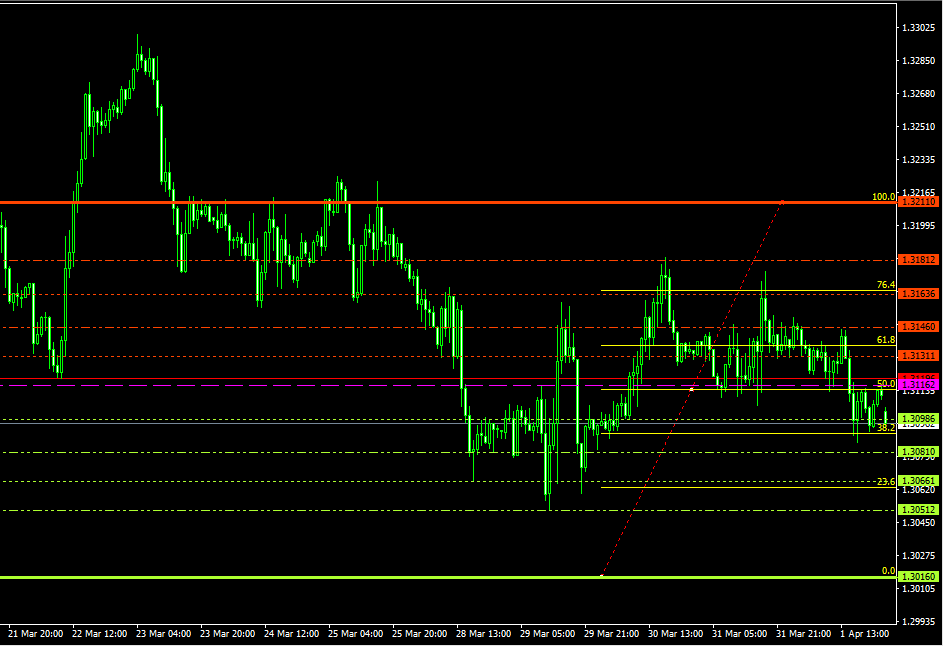The image size is (943, 647).
Task: Click the magenta 1.31162 price label
Action: (918, 385)
